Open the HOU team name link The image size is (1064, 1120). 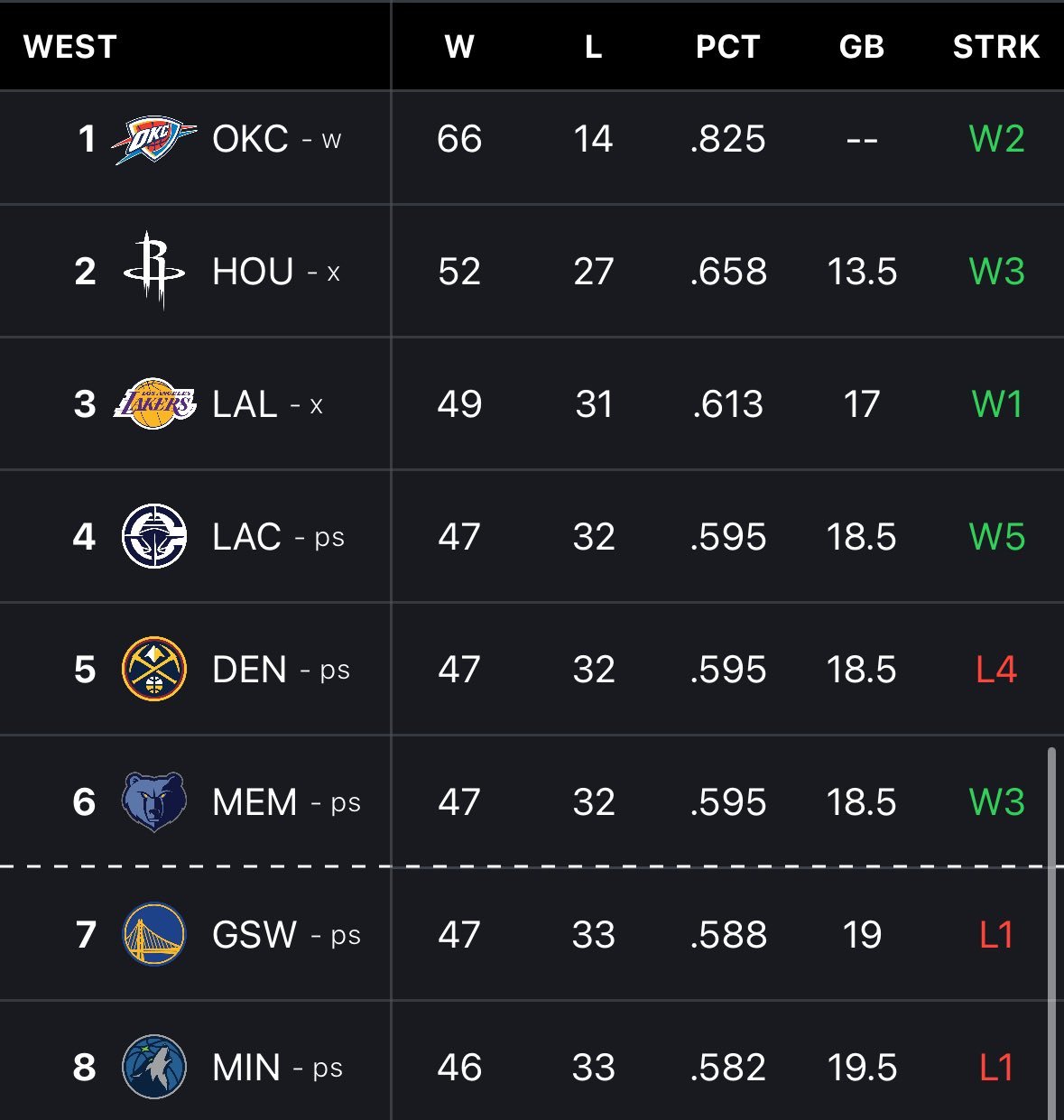[x=253, y=272]
